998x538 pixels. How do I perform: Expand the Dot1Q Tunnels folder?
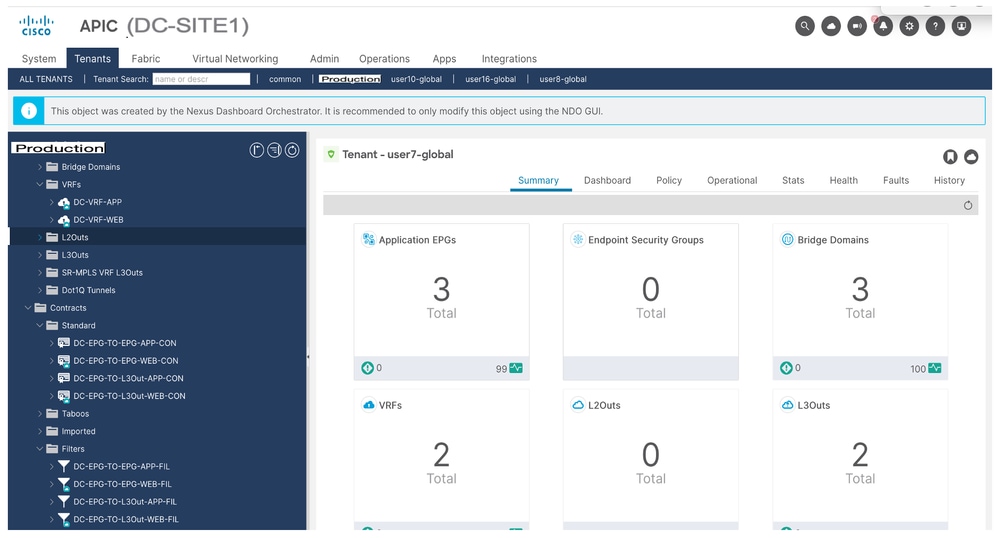pos(39,290)
